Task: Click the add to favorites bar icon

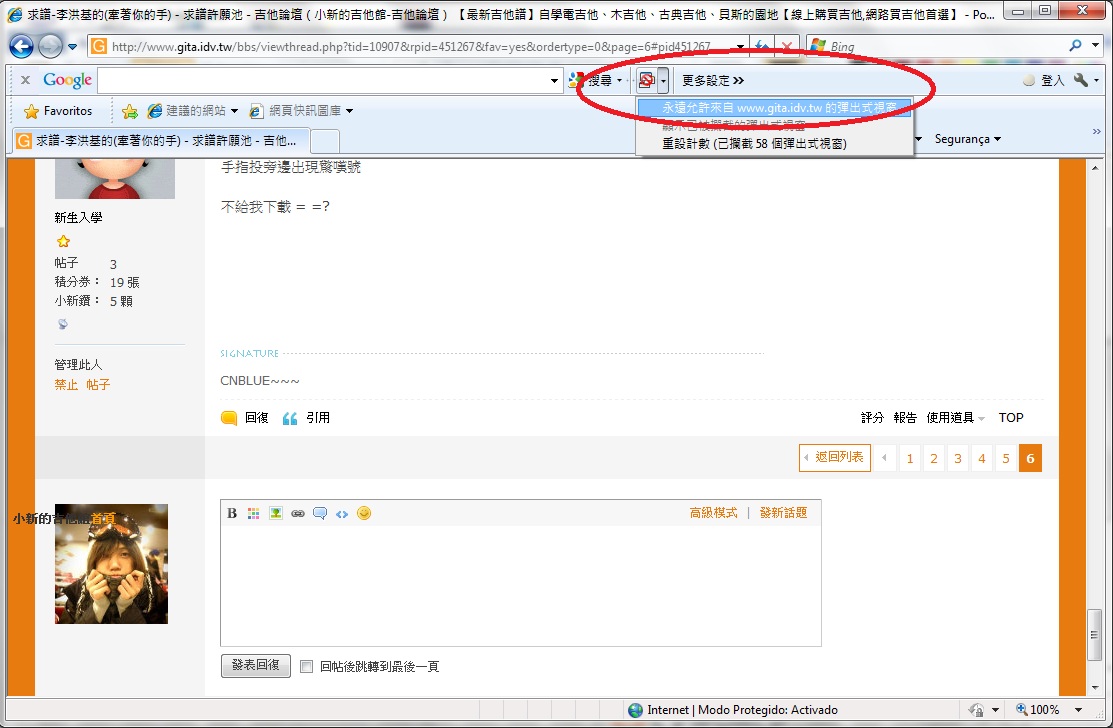Action: (129, 111)
